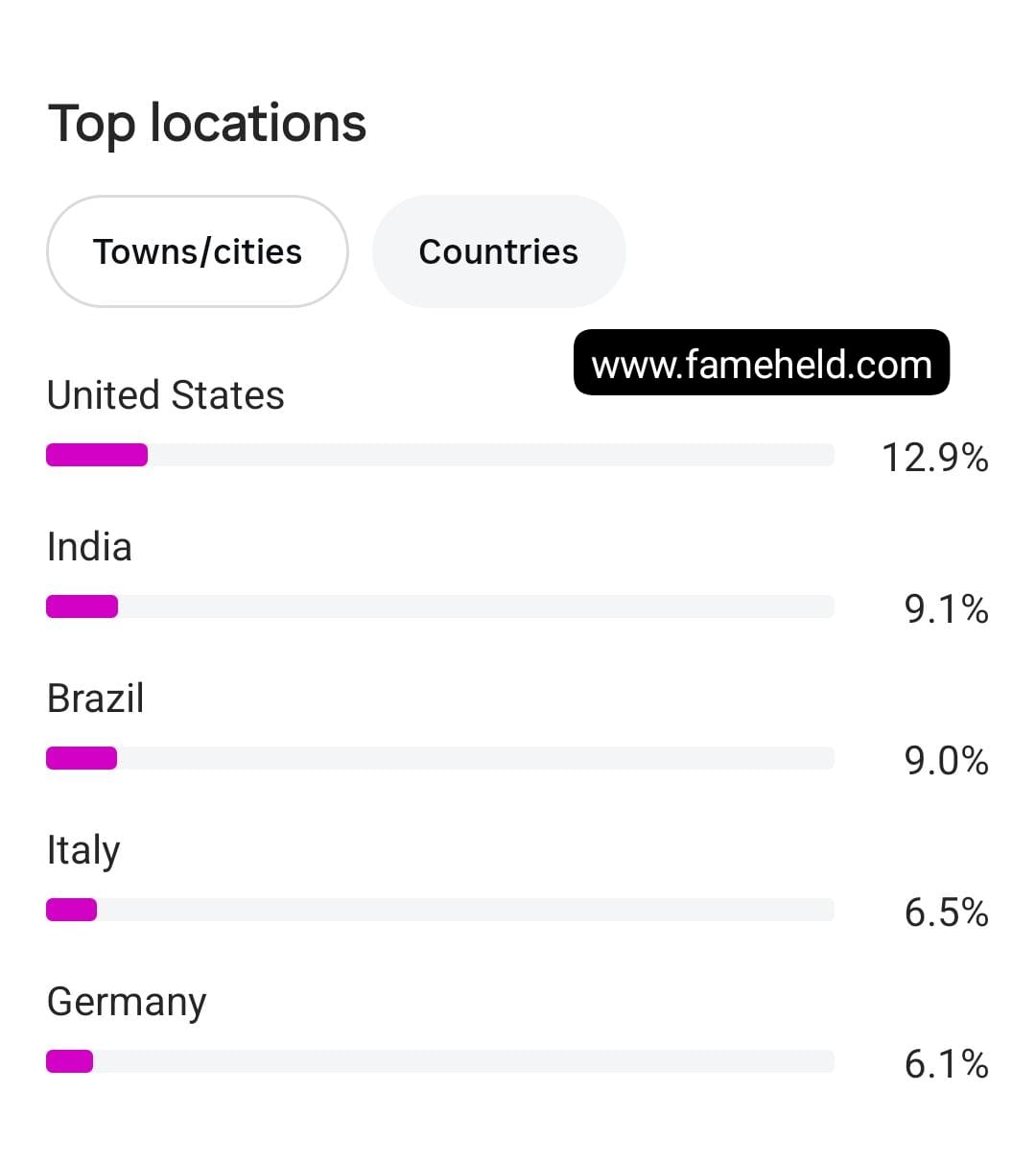Open the www.fameheld.com watermark link
The height and width of the screenshot is (1163, 1036).
762,364
